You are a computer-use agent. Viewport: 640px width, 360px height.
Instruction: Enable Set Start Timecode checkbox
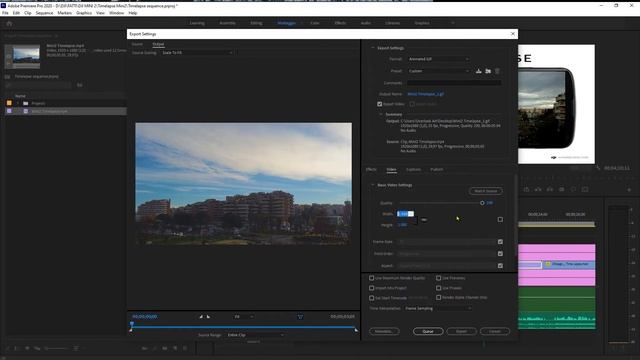(371, 298)
